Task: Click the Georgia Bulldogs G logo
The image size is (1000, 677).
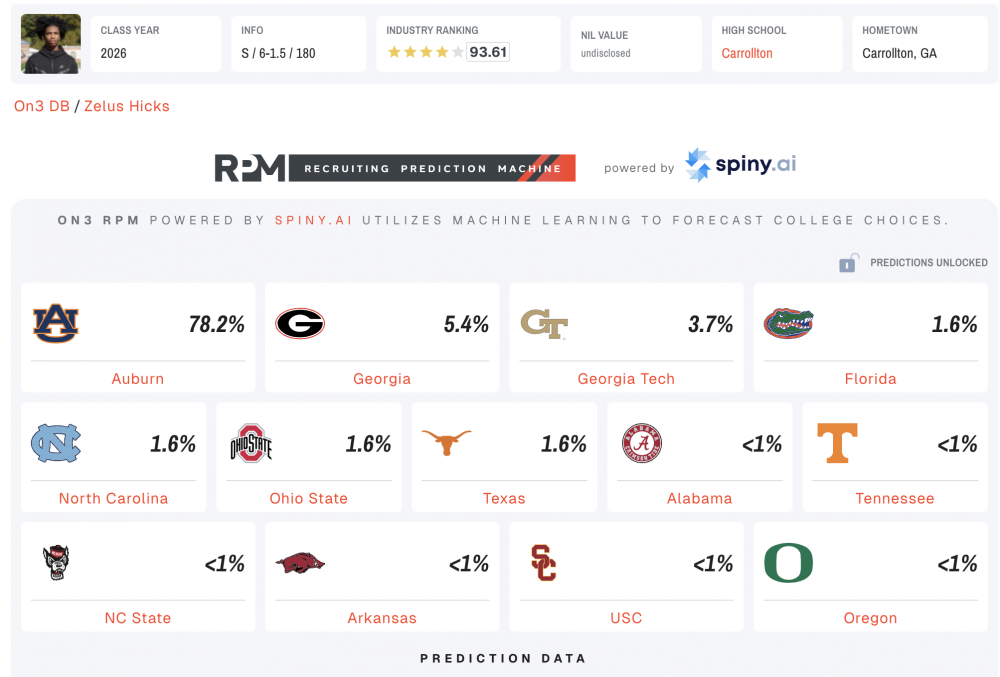Action: pyautogui.click(x=300, y=324)
